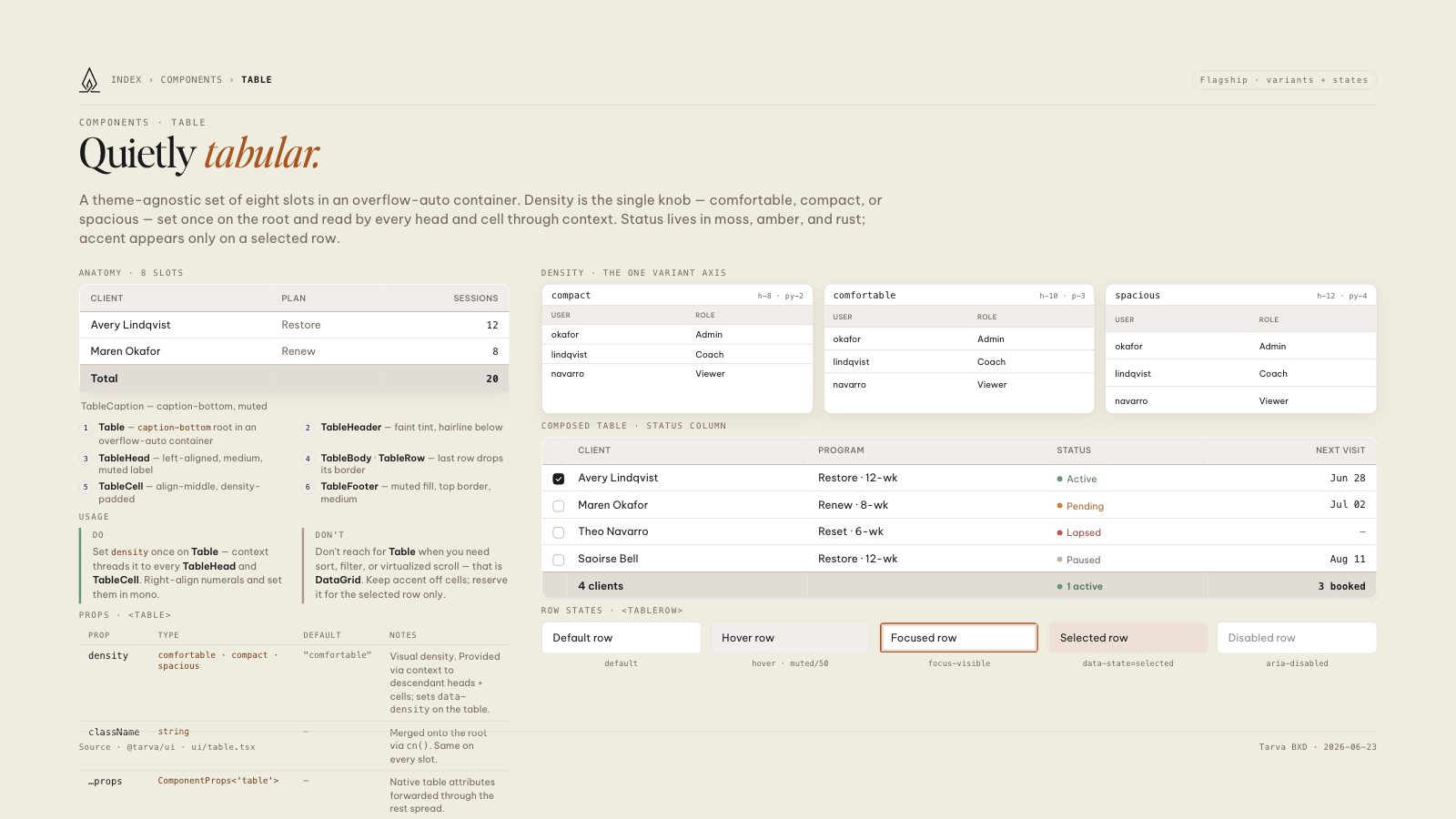The height and width of the screenshot is (819, 1456).
Task: Click the compact density card title
Action: click(571, 296)
